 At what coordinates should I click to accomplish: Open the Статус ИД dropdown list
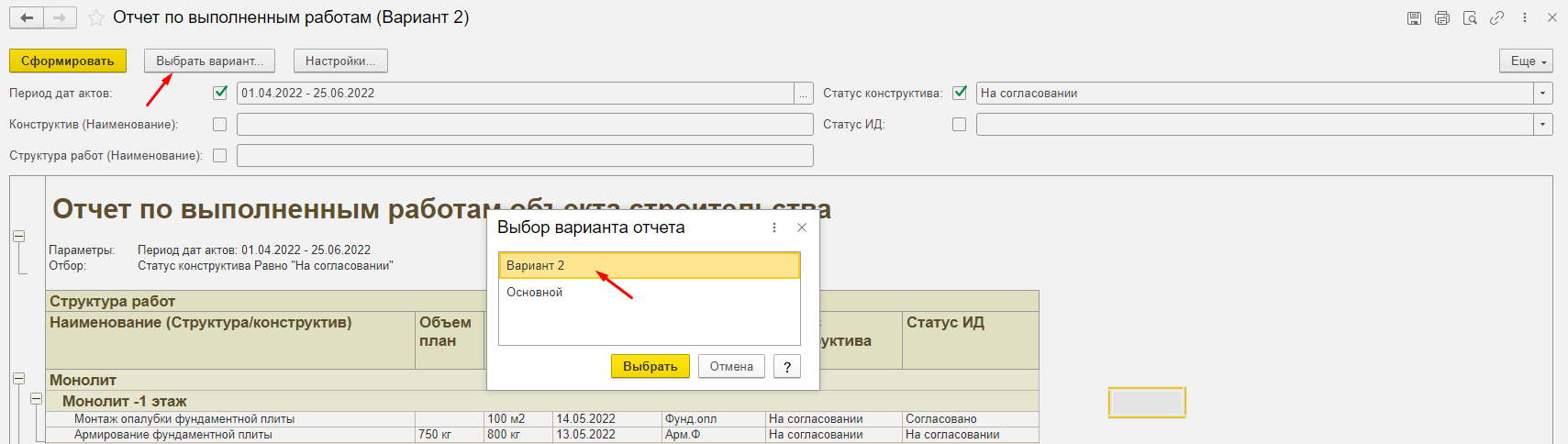click(1542, 124)
